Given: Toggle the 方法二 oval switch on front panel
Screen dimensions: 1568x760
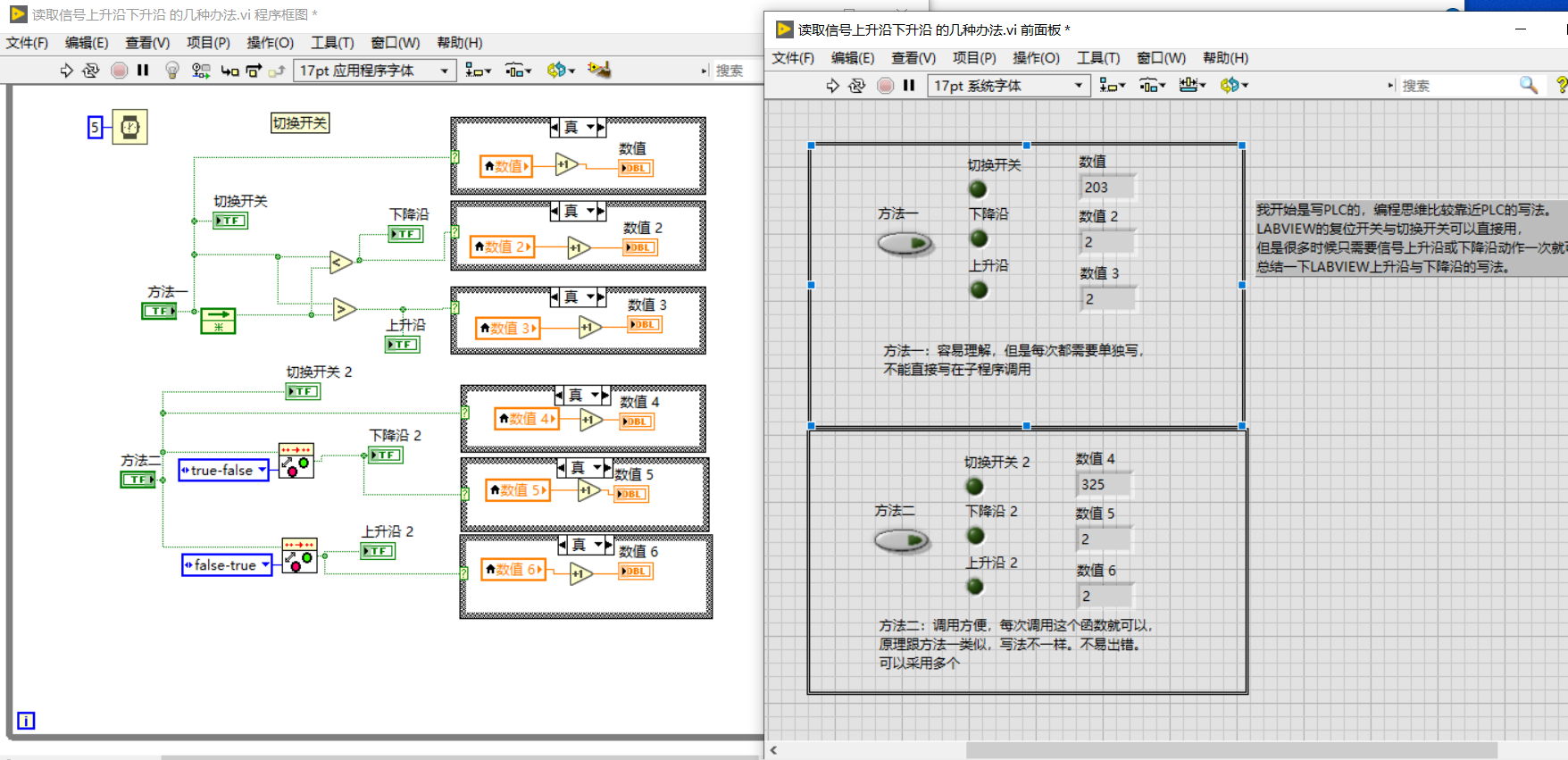Looking at the screenshot, I should 902,540.
